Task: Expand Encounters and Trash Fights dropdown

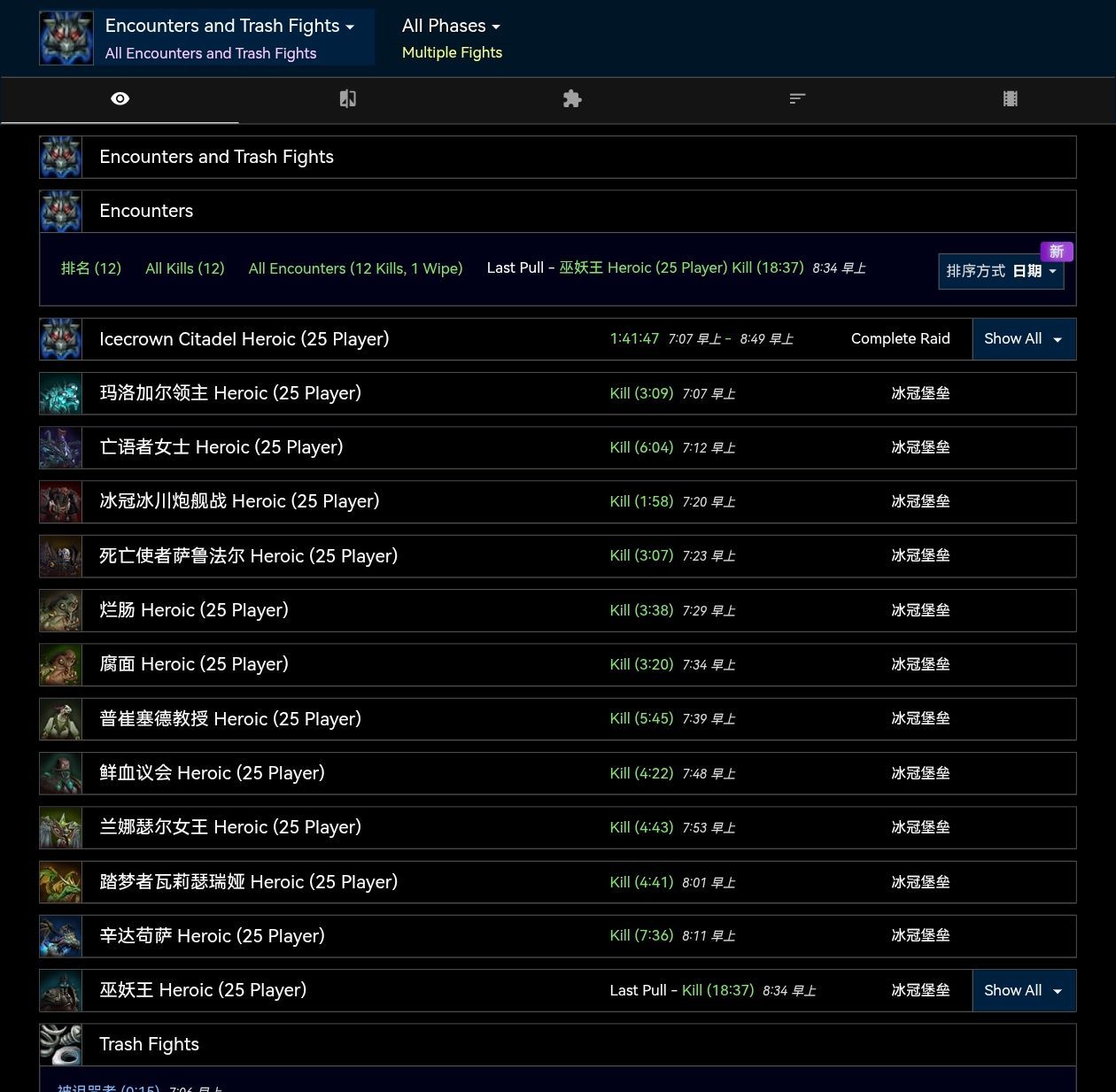Action: (229, 27)
